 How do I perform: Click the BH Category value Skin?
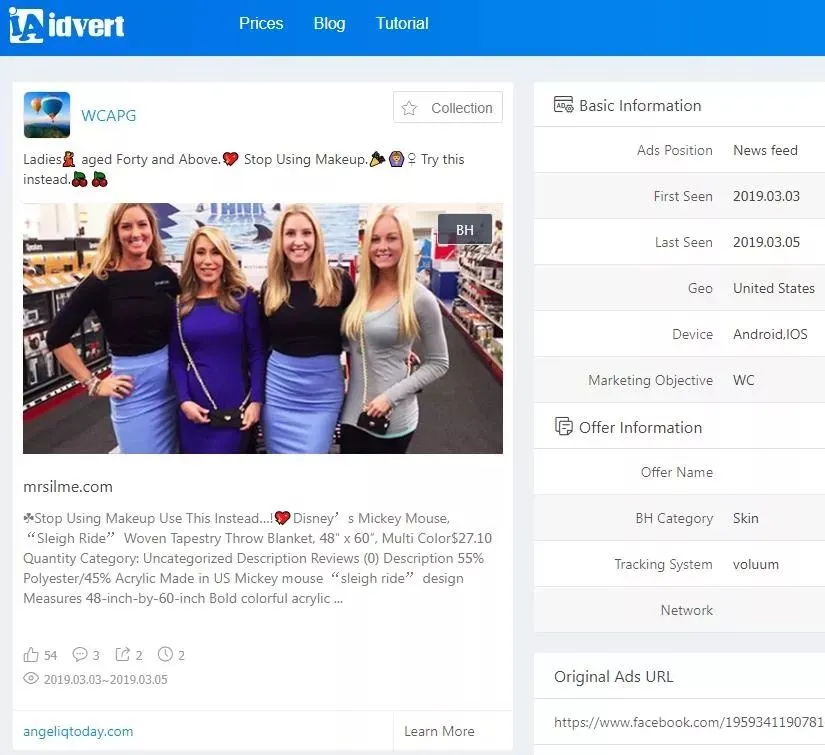pos(746,518)
